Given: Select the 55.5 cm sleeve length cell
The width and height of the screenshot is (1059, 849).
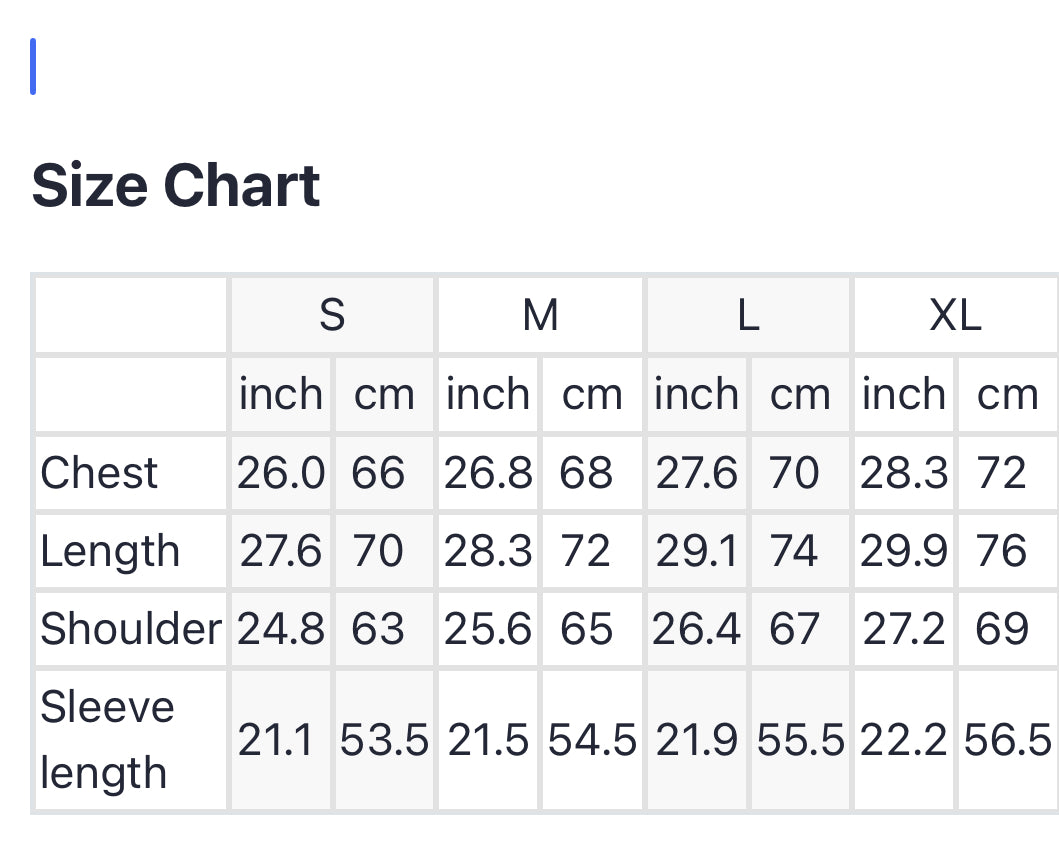Looking at the screenshot, I should (800, 740).
